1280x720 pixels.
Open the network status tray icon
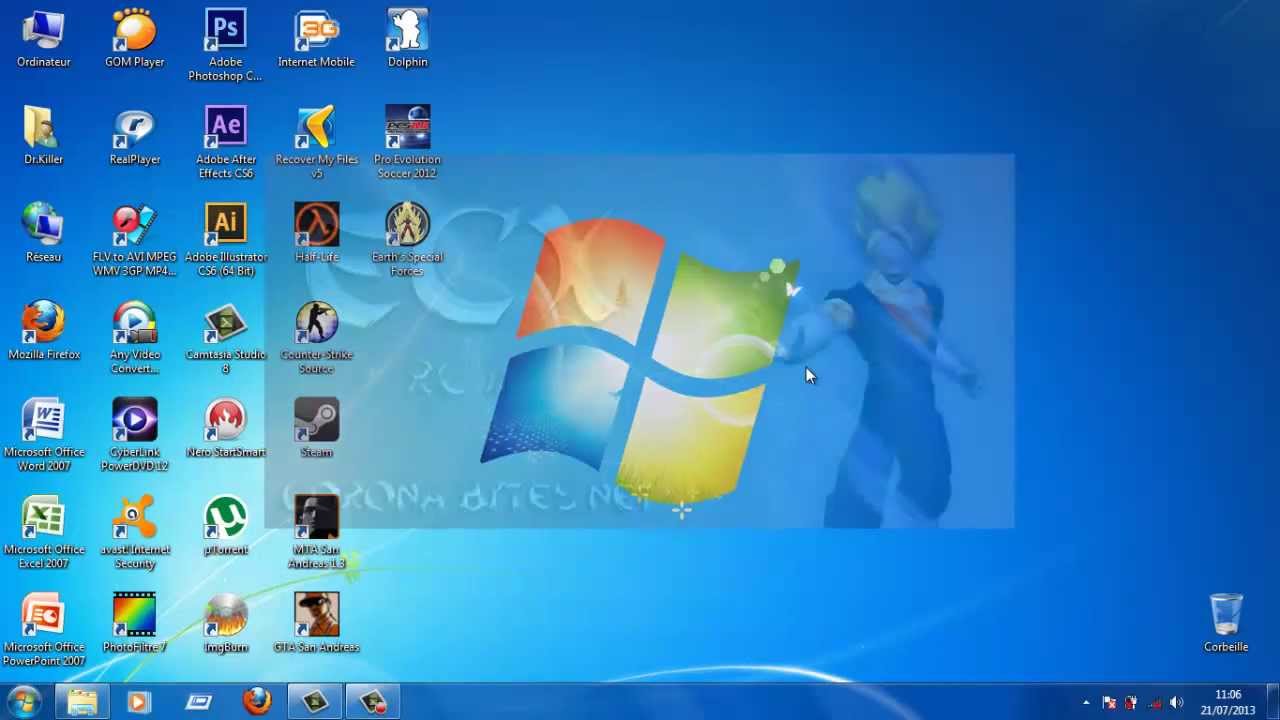point(1154,703)
